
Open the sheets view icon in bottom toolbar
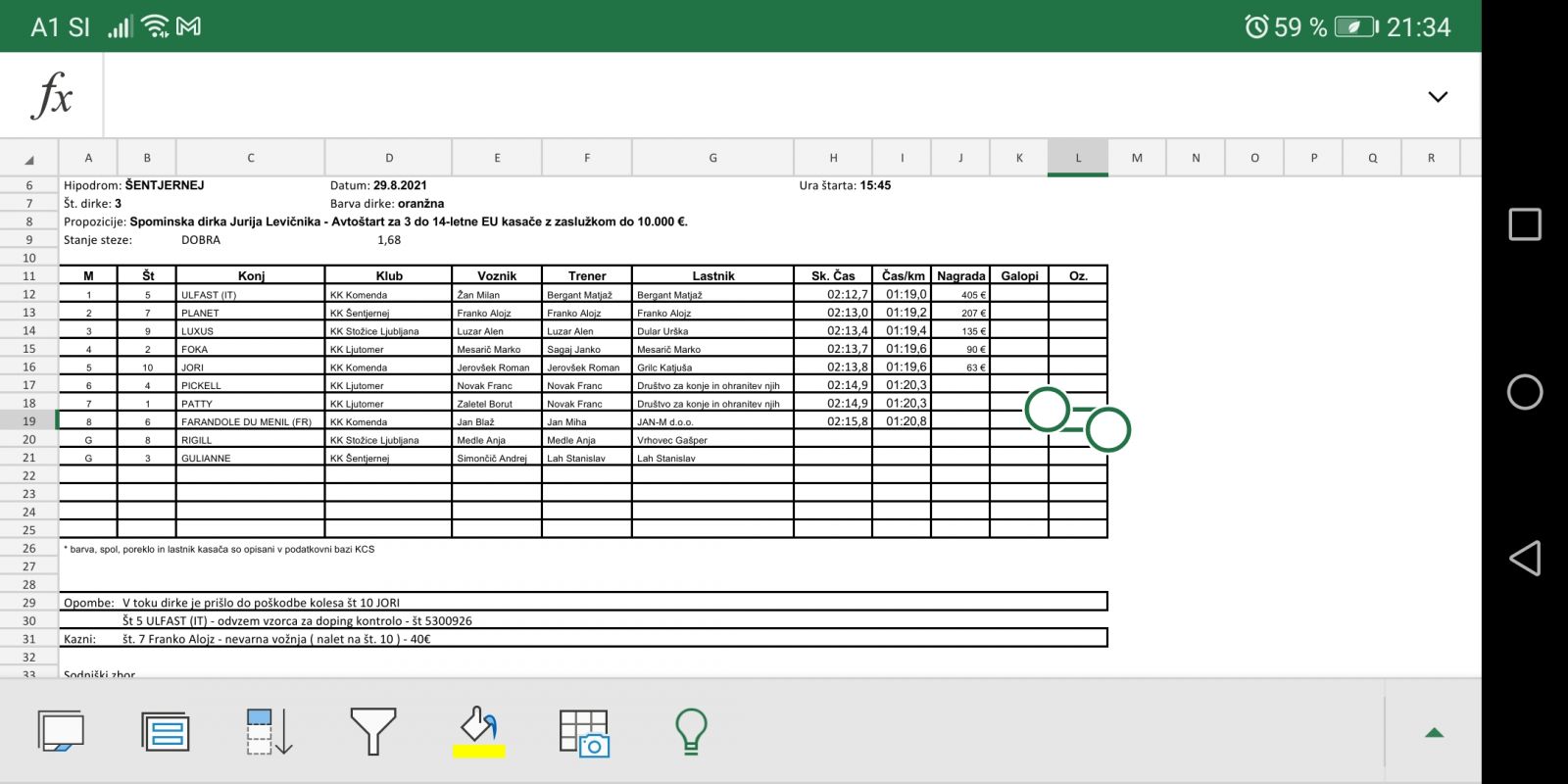click(x=61, y=731)
